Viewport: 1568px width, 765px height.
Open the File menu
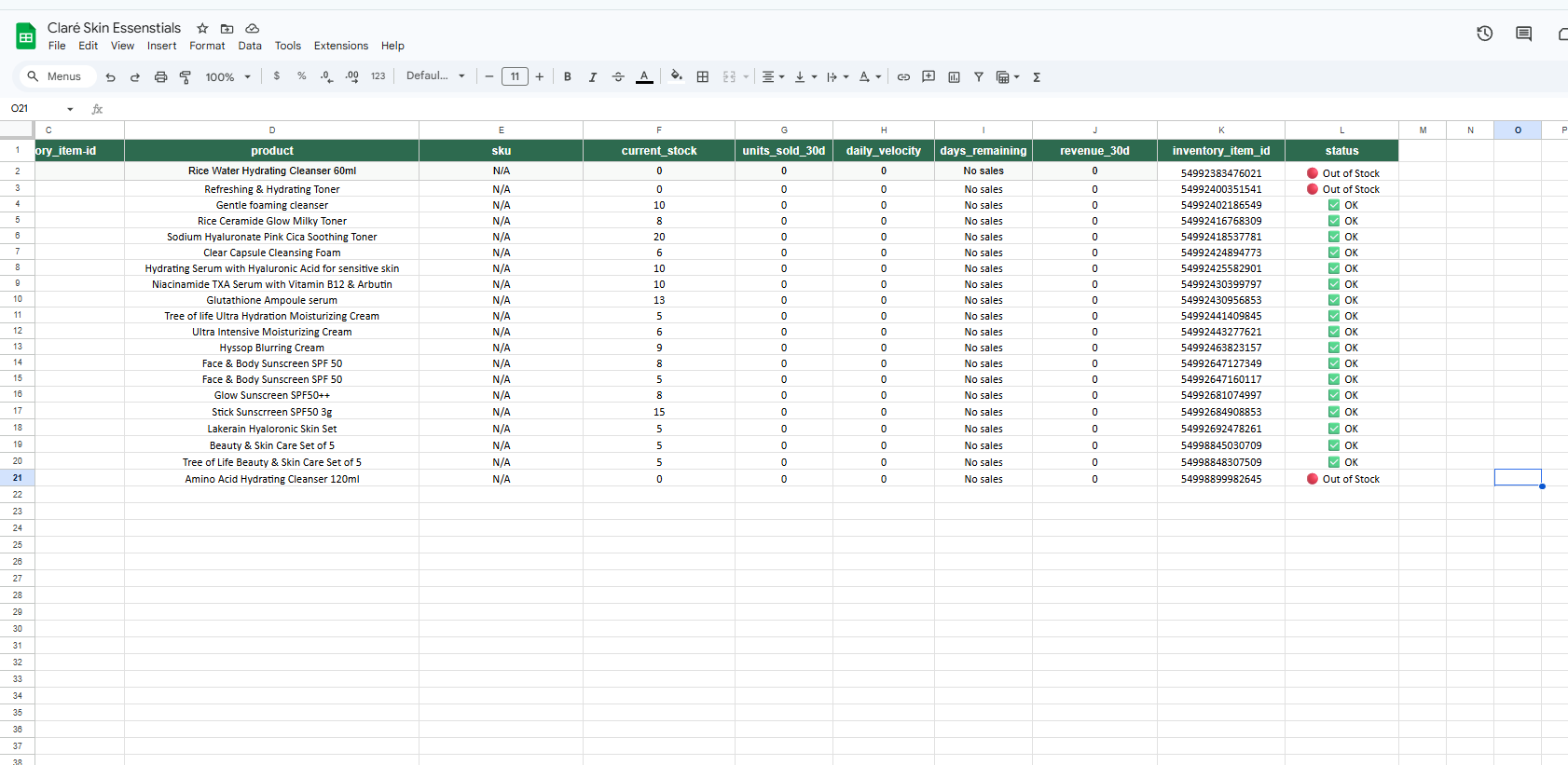[x=57, y=46]
